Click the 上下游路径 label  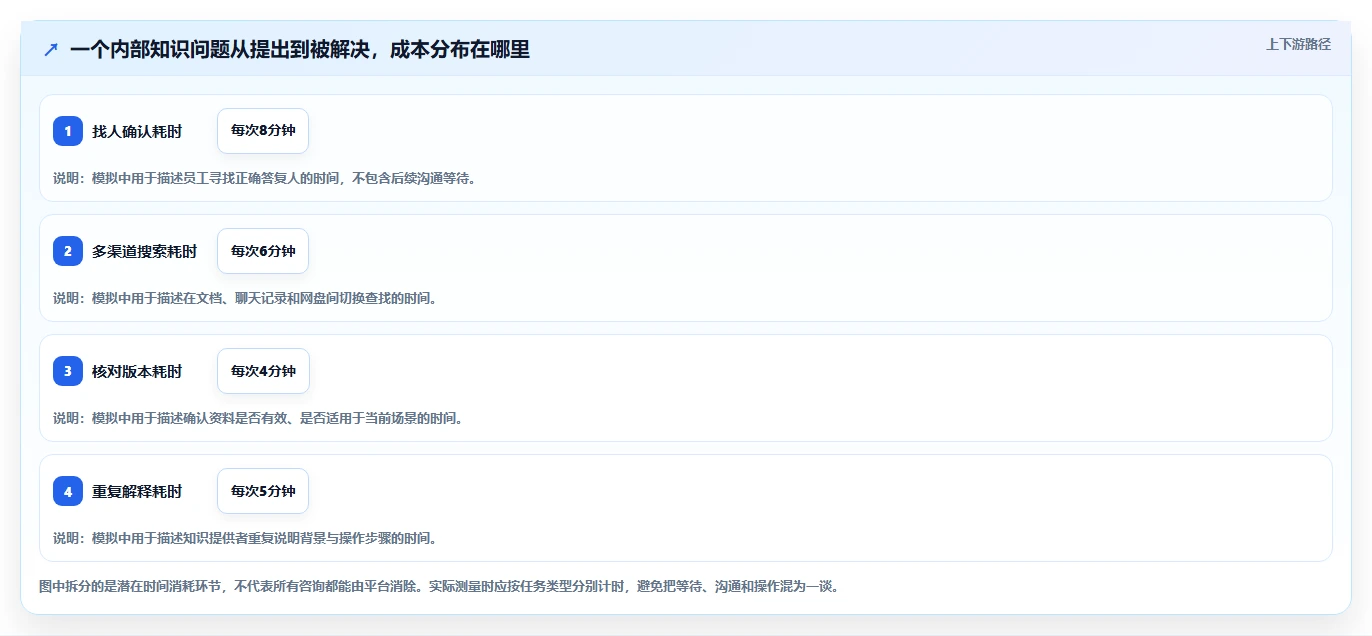pos(1298,44)
